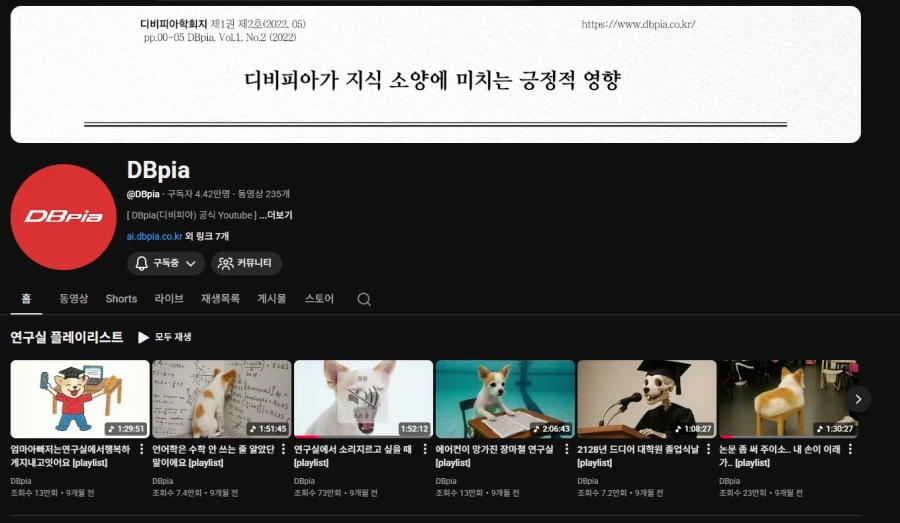Click 조회수 23만회 view count text
900x523 pixels.
(x=743, y=493)
